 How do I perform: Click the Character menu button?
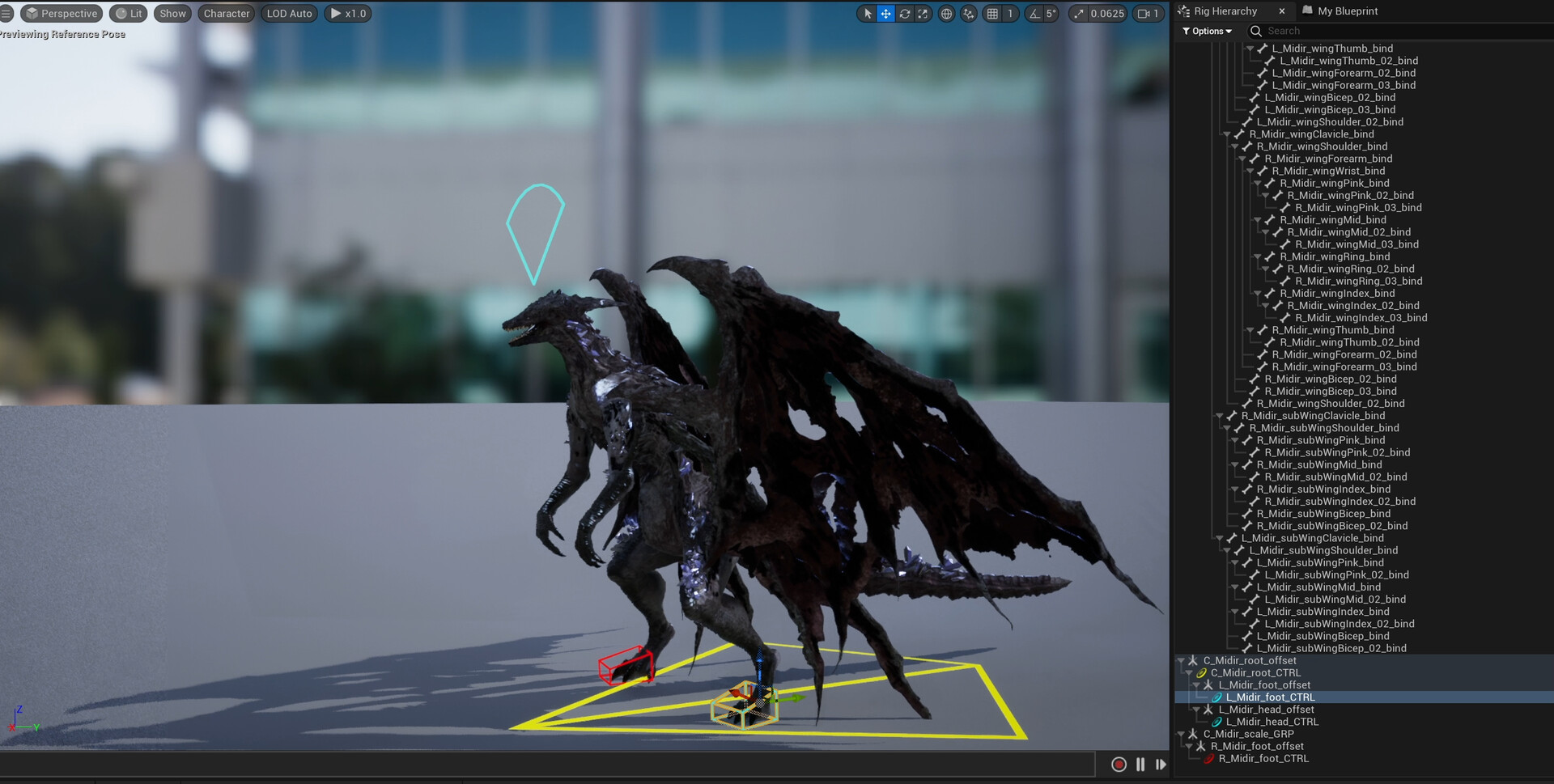(x=226, y=13)
